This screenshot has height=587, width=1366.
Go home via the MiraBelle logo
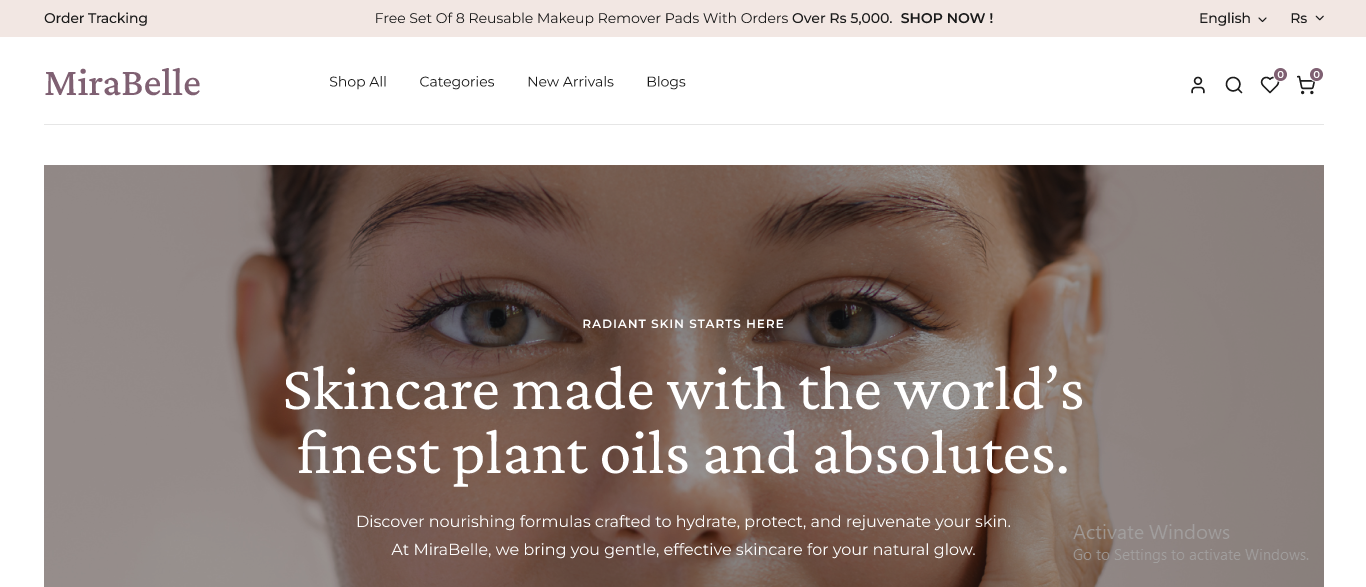[x=122, y=82]
